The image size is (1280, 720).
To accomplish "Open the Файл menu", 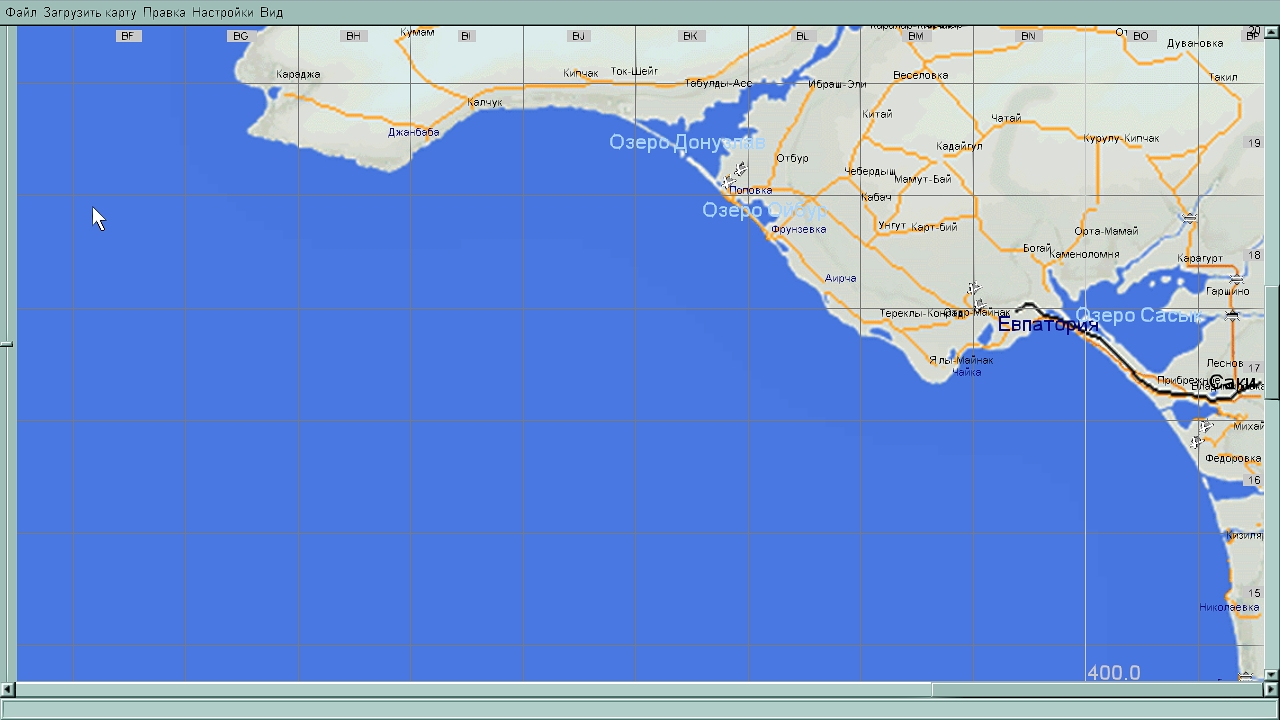I will pos(21,13).
